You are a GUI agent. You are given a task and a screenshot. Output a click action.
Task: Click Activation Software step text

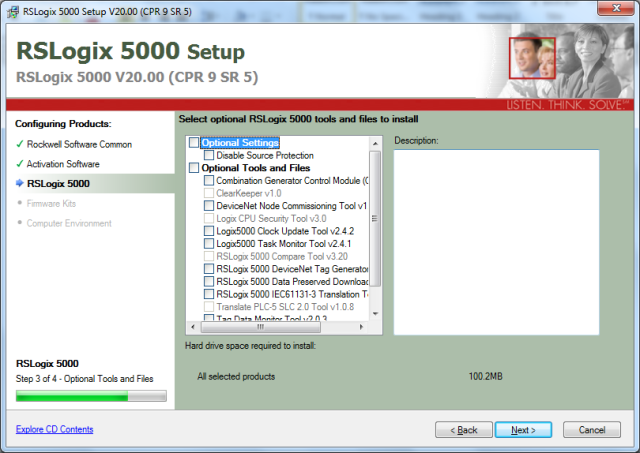[x=63, y=164]
